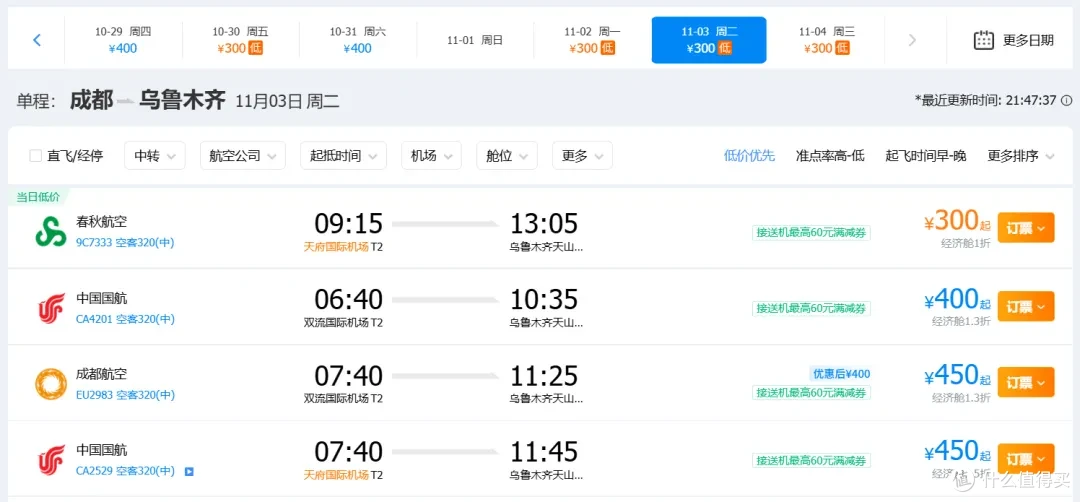1080x502 pixels.
Task: Open flight 9C7333 details link
Action: coord(125,242)
